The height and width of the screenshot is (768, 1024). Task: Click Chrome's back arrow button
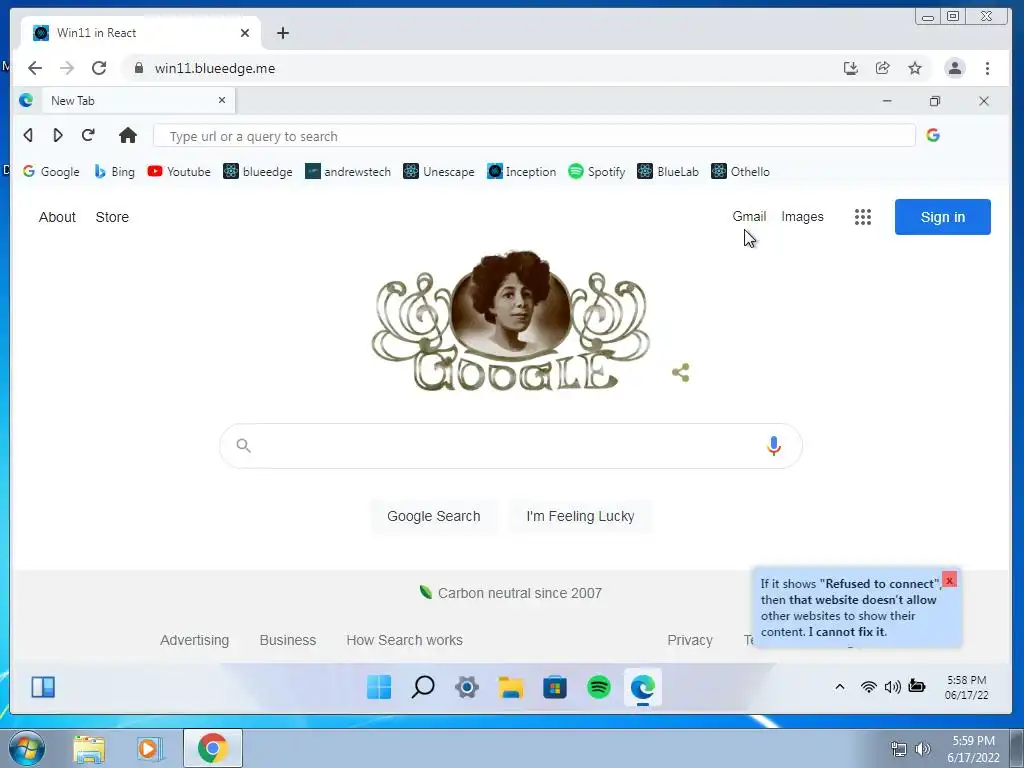tap(35, 68)
